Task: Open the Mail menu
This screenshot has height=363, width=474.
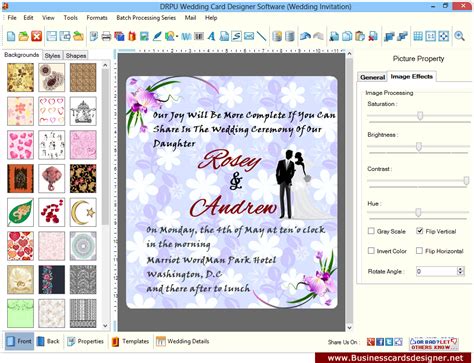Action: 190,18
